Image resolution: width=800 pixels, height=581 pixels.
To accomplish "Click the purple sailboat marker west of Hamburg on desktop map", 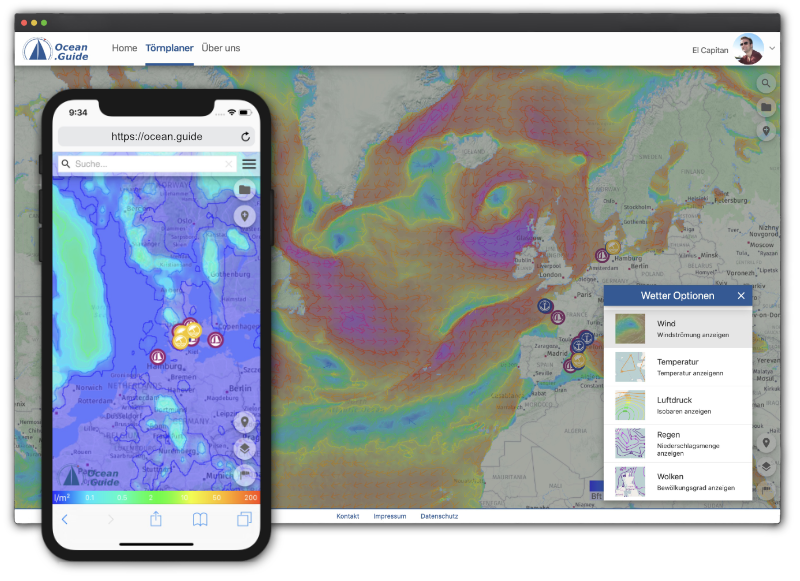I will pos(602,255).
